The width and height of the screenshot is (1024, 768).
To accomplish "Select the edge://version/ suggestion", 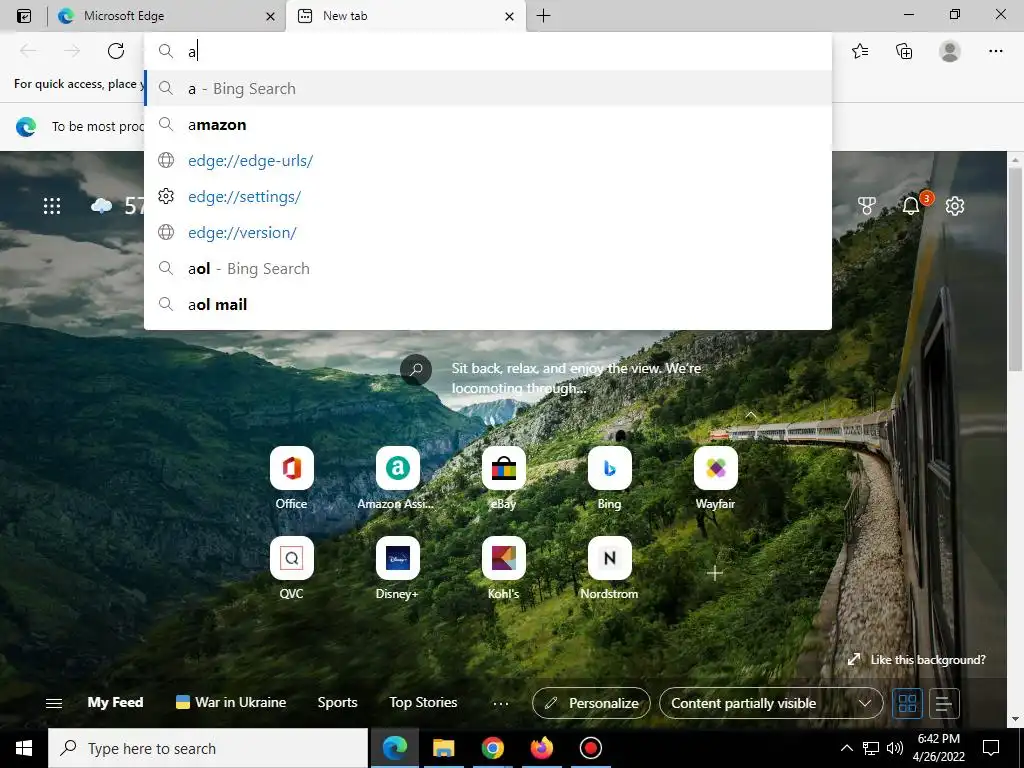I will coord(488,232).
